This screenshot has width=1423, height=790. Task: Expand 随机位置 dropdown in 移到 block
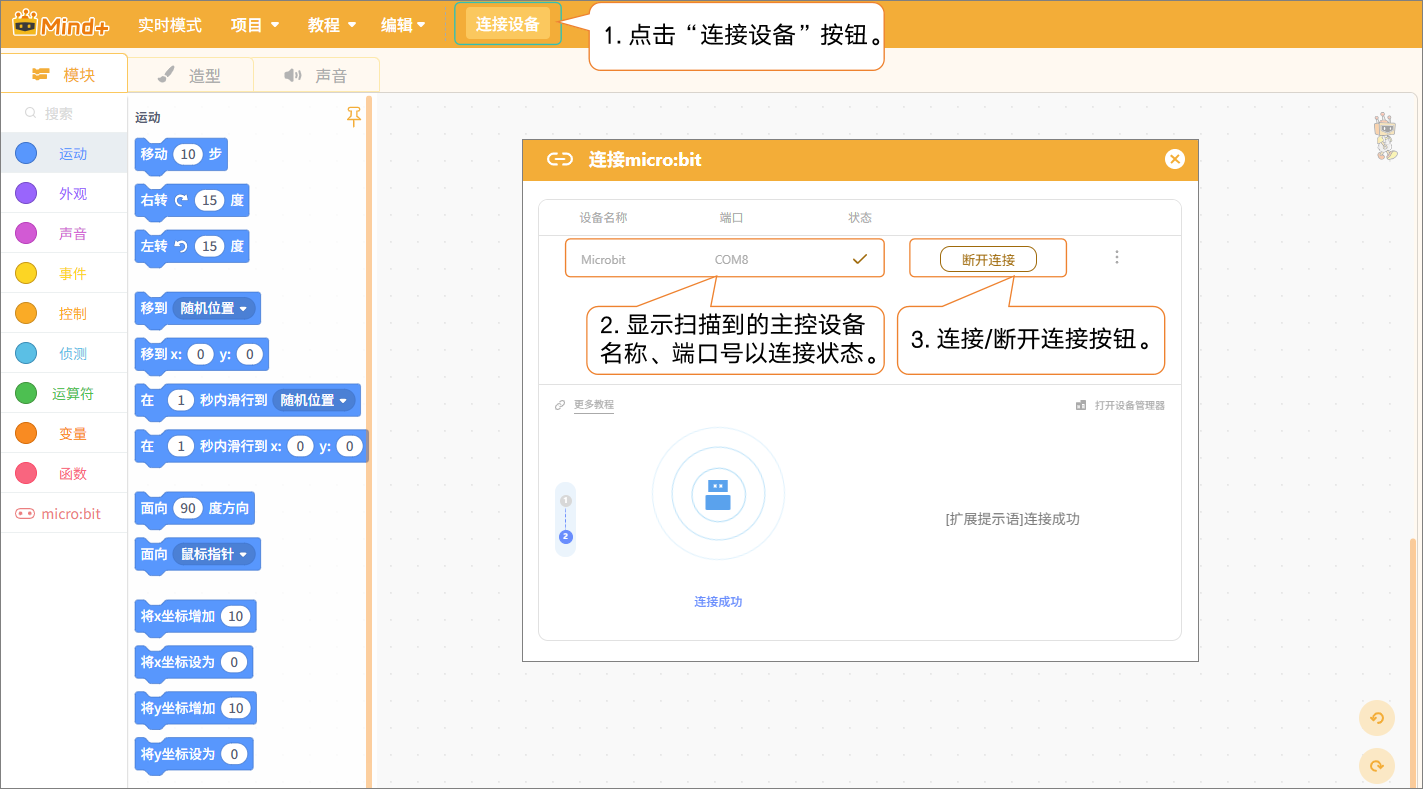214,308
